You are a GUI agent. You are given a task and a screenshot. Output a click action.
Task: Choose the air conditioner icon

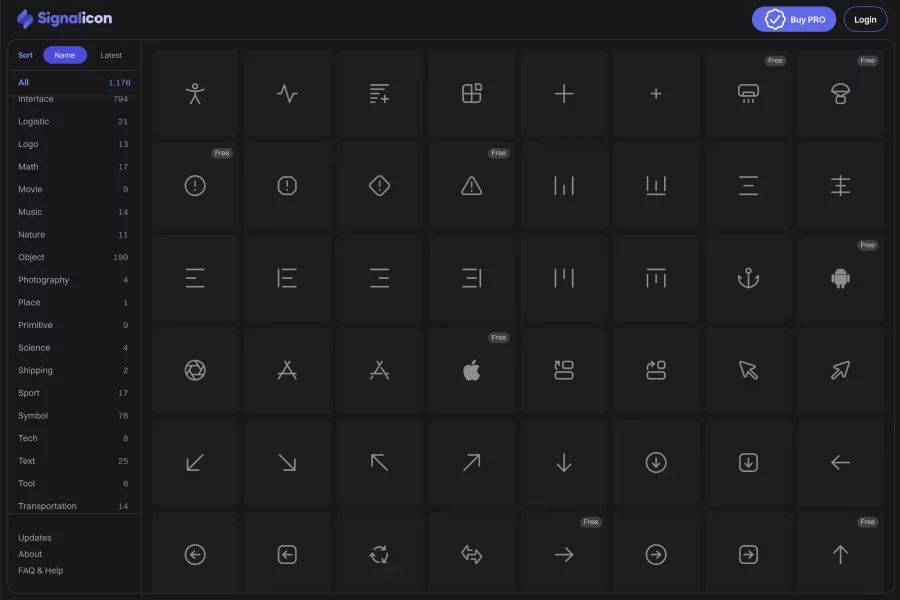click(748, 94)
